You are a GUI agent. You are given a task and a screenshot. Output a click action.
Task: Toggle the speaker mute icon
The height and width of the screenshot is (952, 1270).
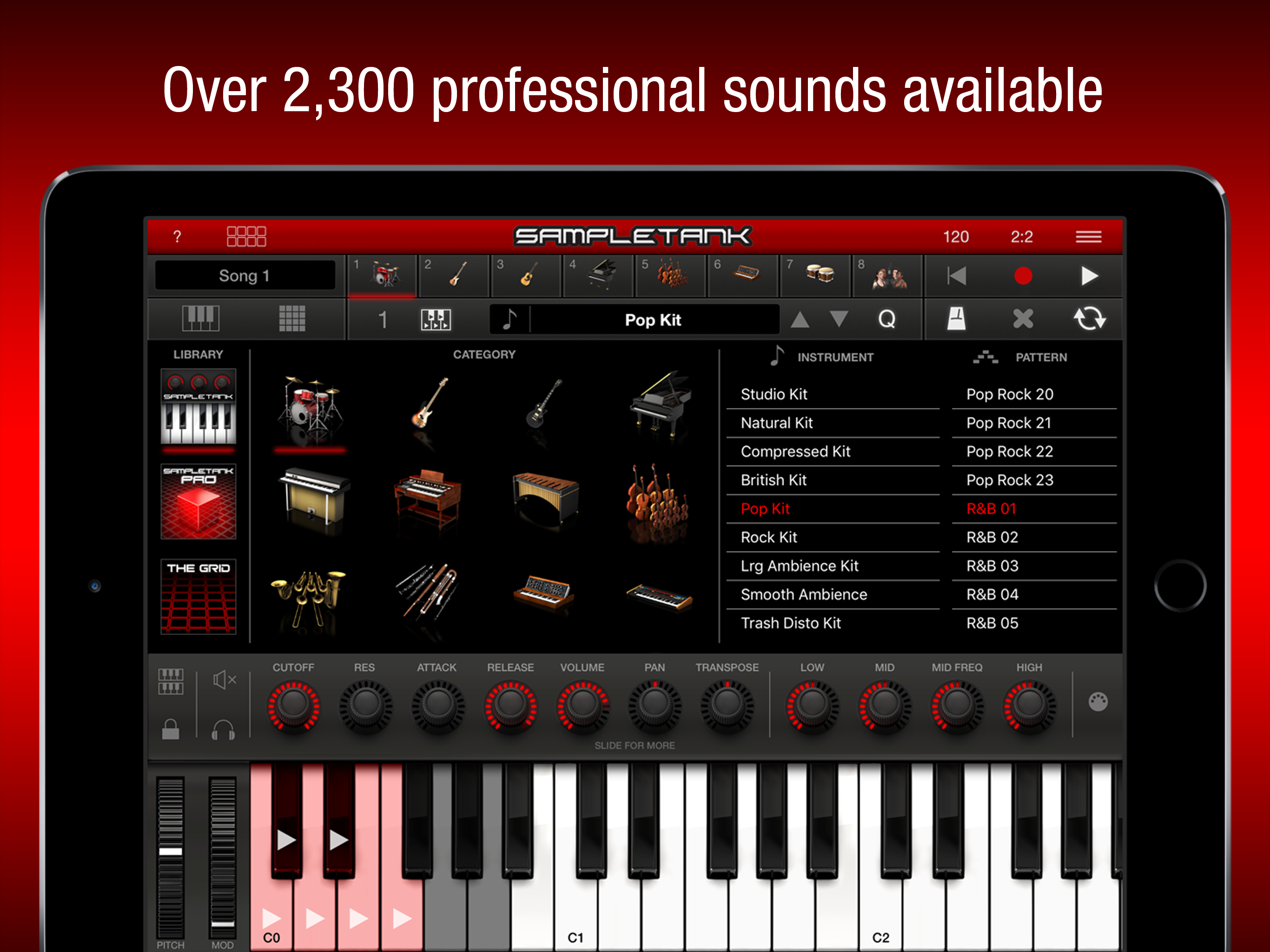[x=224, y=680]
